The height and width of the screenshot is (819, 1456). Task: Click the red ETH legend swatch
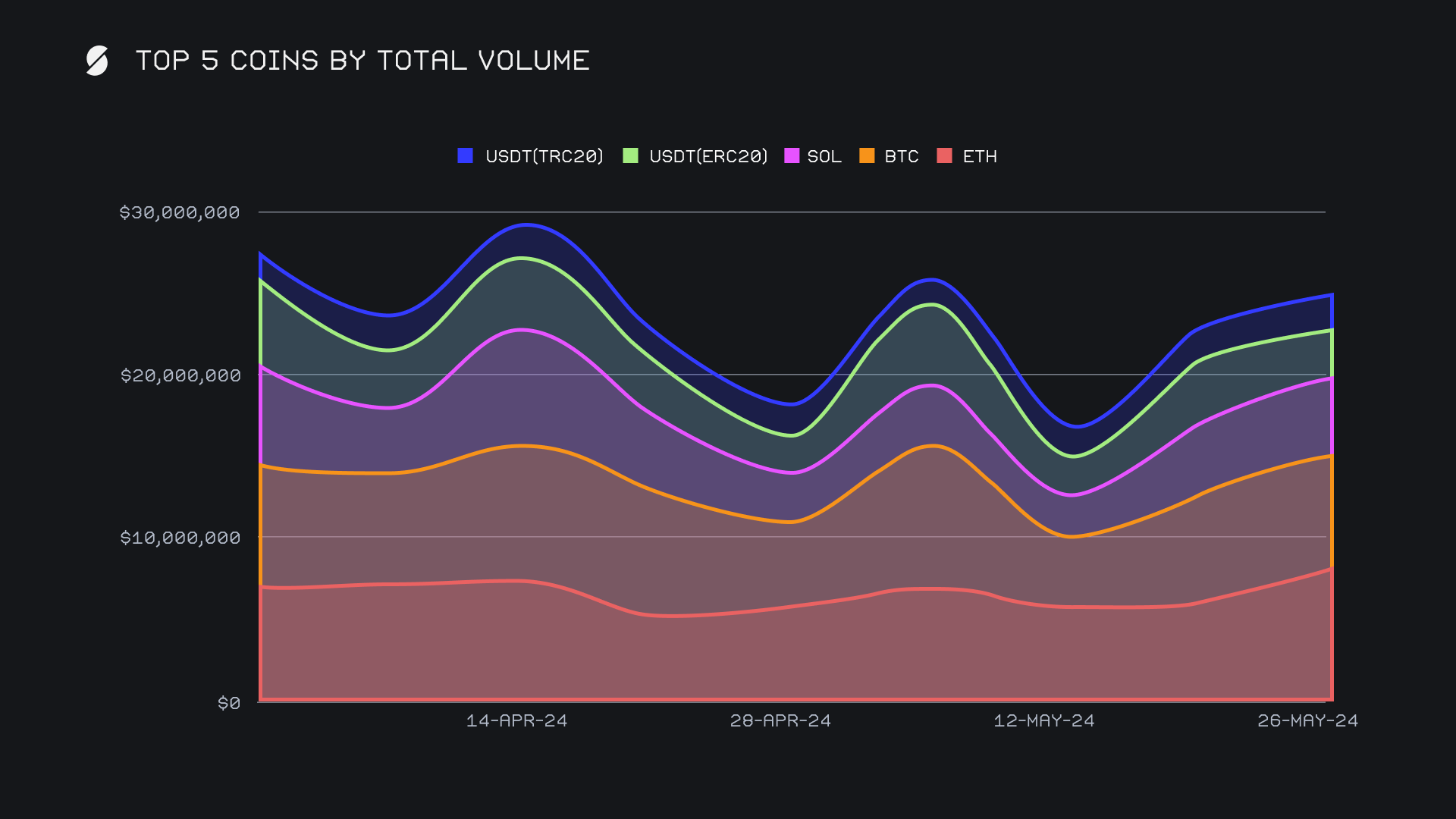pos(944,156)
